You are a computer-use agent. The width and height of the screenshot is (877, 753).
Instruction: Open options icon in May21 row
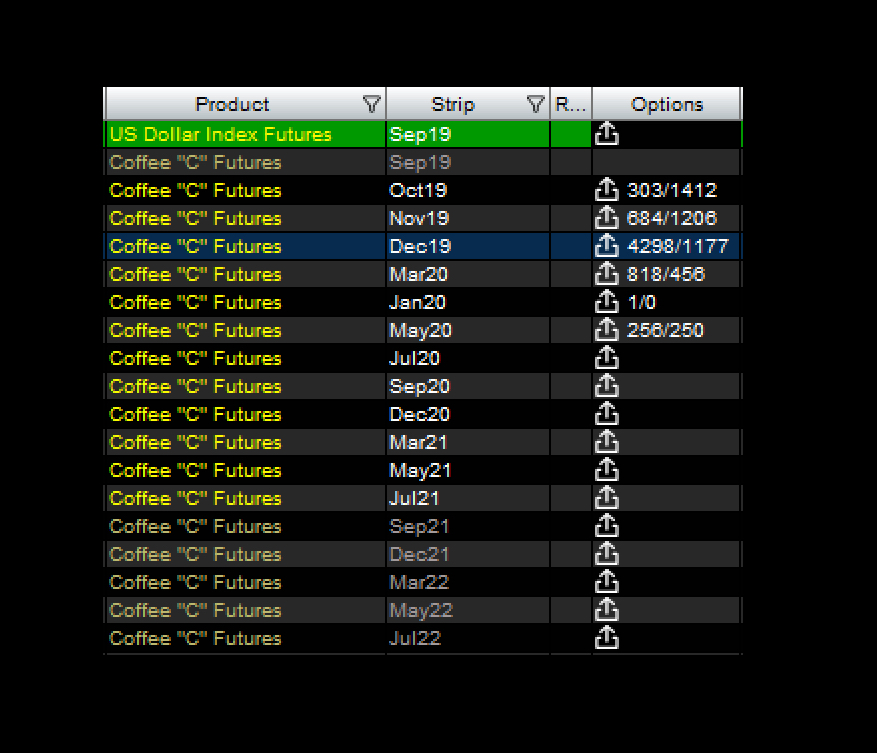click(x=606, y=469)
